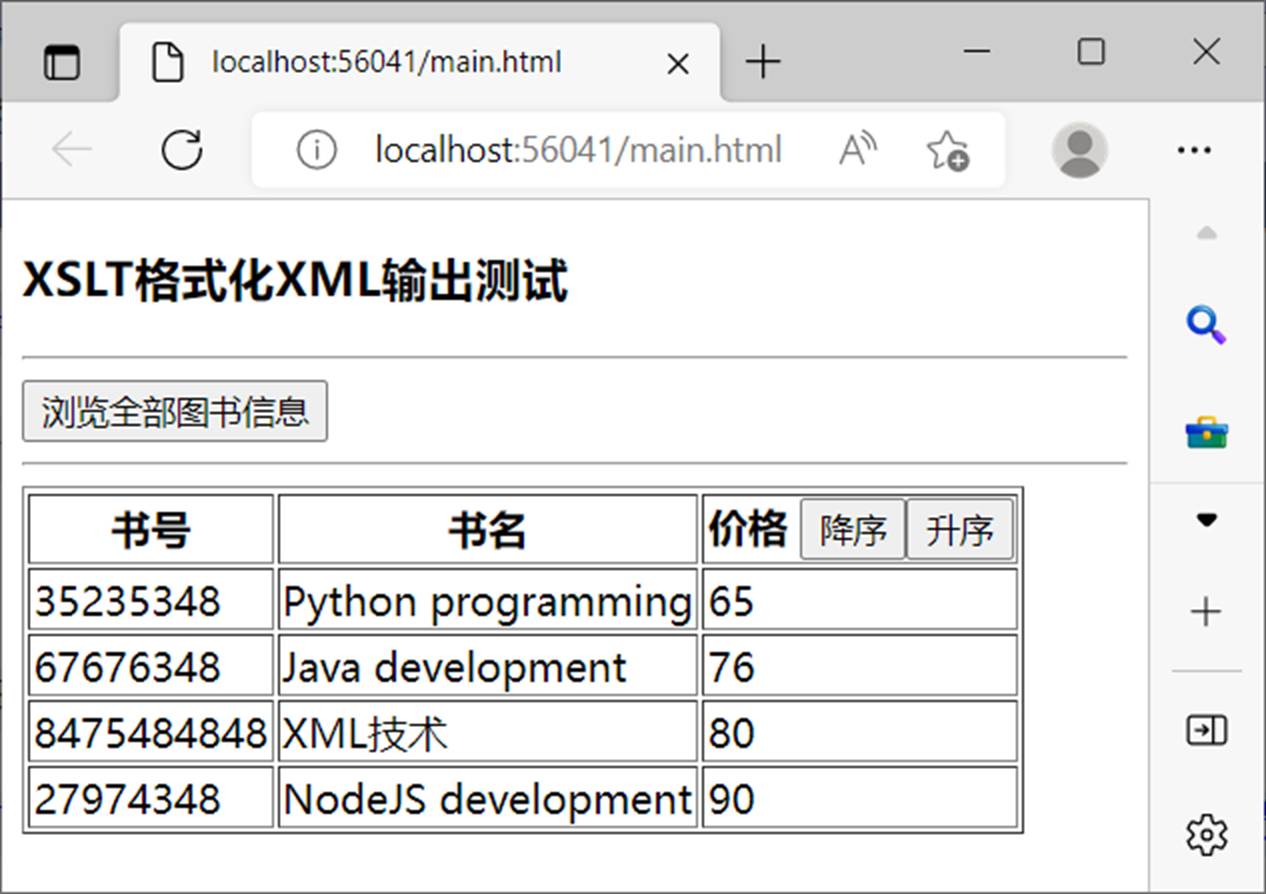The height and width of the screenshot is (894, 1266).
Task: Open sidebar Tools briefcase icon
Action: click(x=1206, y=434)
